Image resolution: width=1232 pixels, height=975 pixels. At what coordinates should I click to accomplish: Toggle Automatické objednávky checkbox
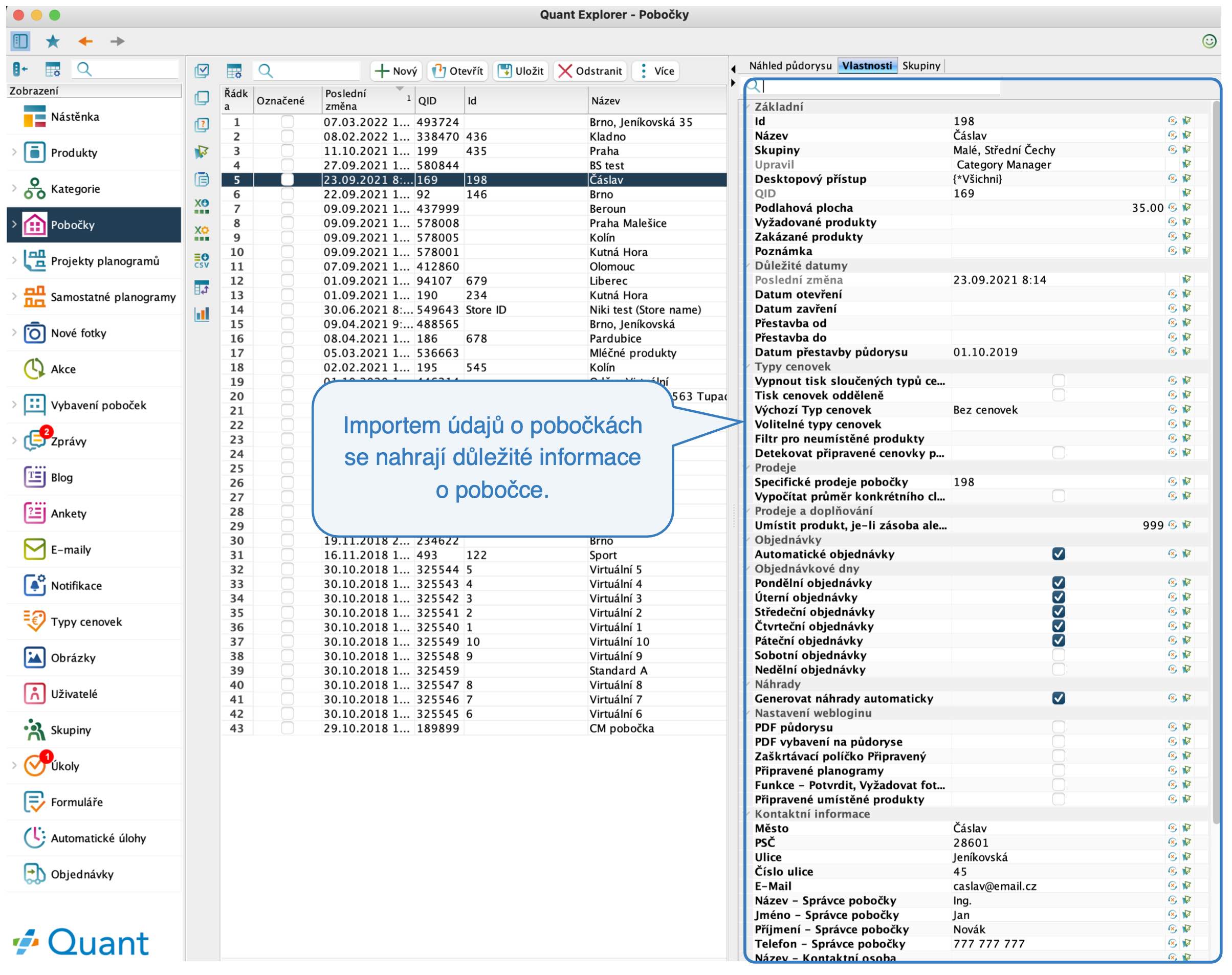pos(1058,553)
